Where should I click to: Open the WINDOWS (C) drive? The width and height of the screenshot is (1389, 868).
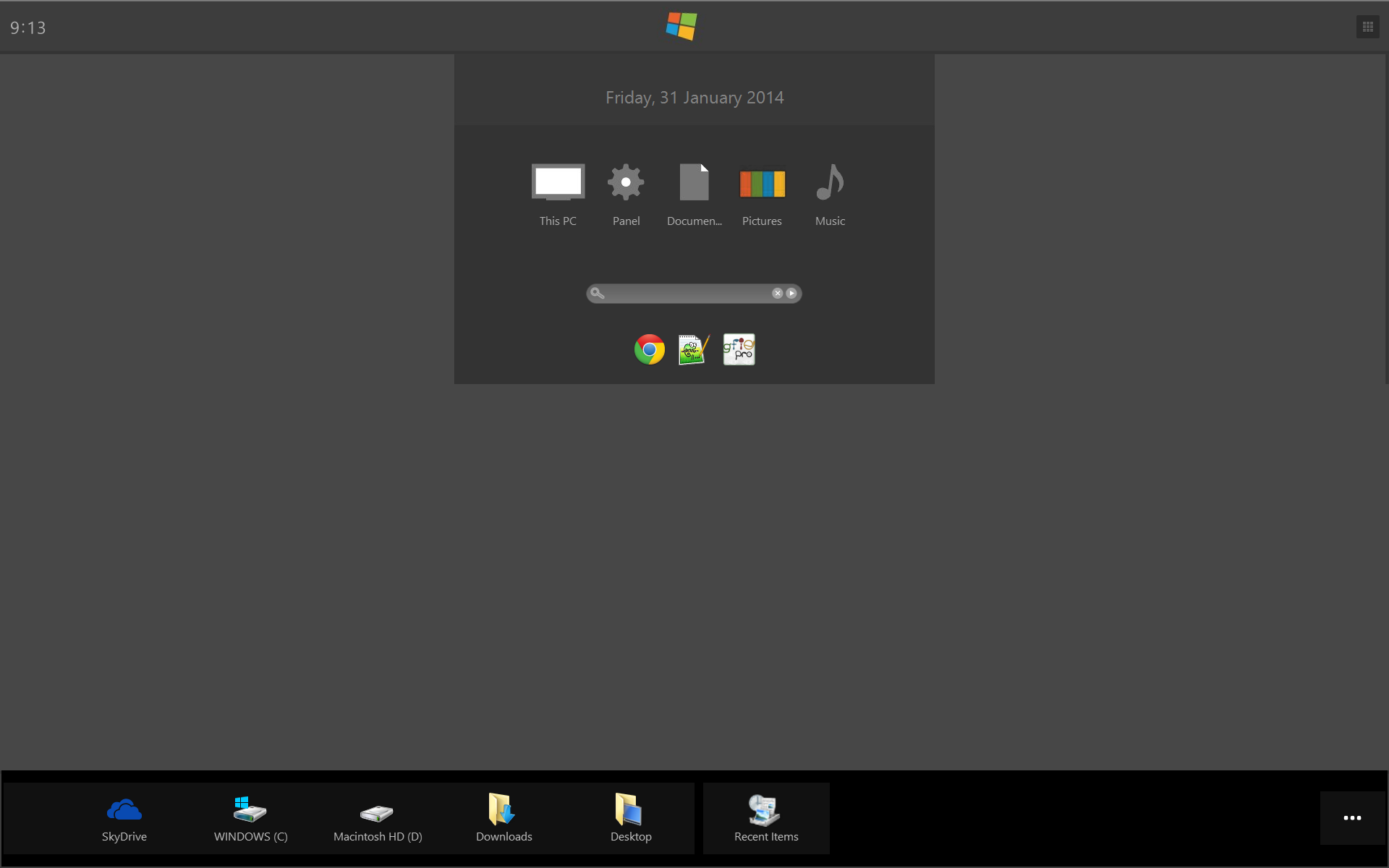[250, 818]
